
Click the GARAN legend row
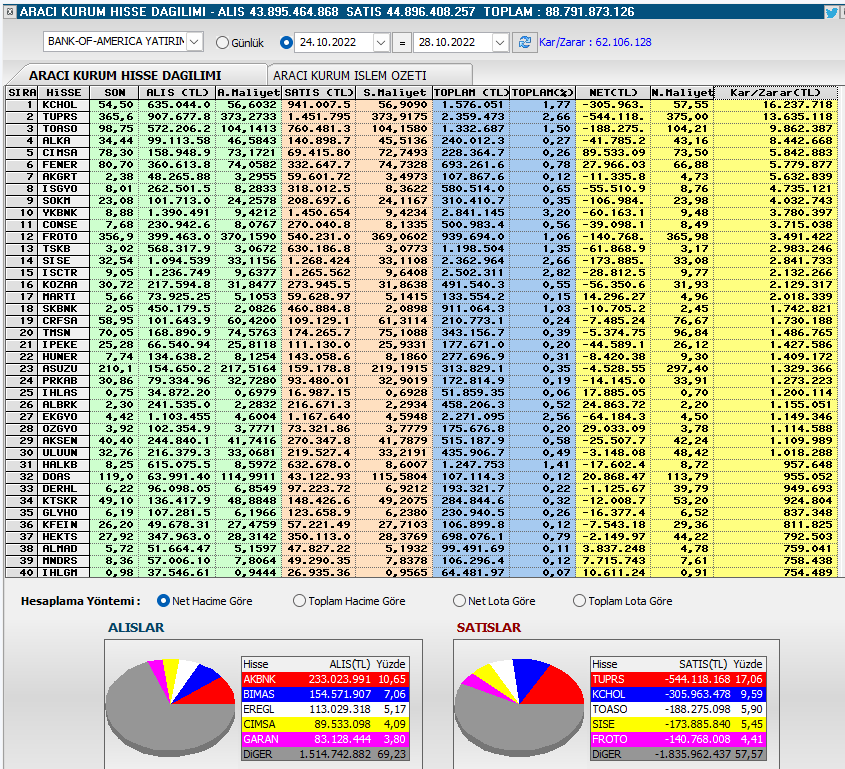(x=325, y=739)
